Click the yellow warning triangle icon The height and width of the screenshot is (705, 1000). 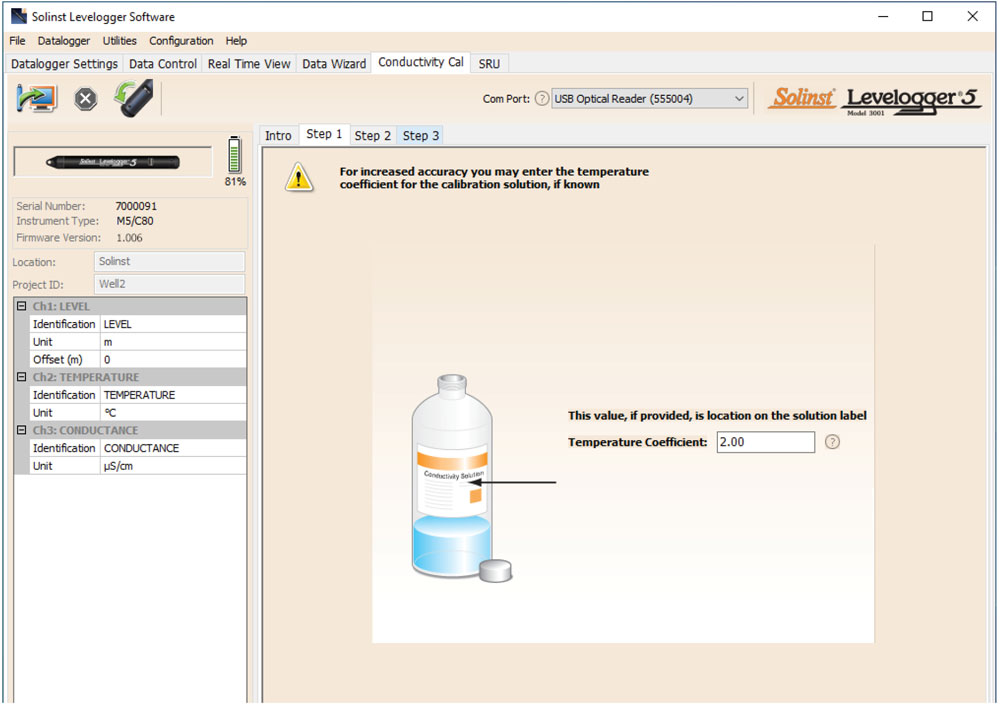tap(299, 178)
